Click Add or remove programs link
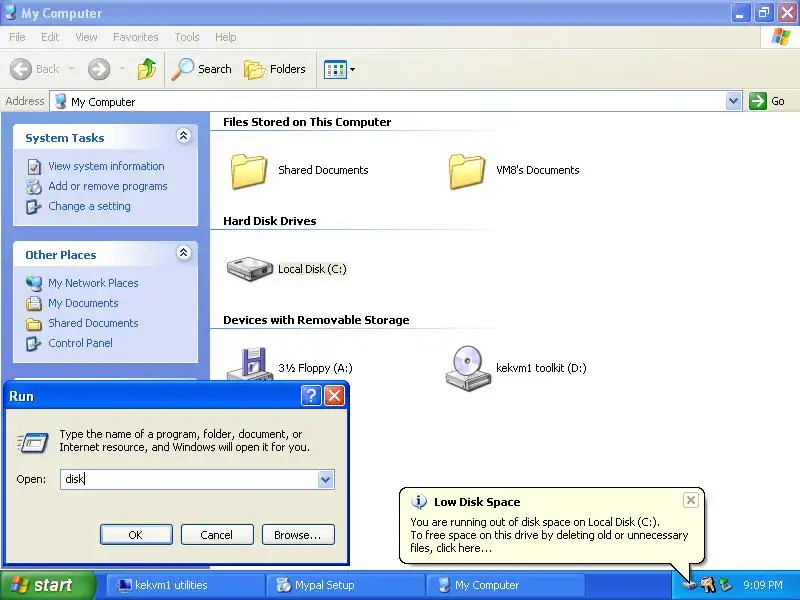 click(x=108, y=186)
